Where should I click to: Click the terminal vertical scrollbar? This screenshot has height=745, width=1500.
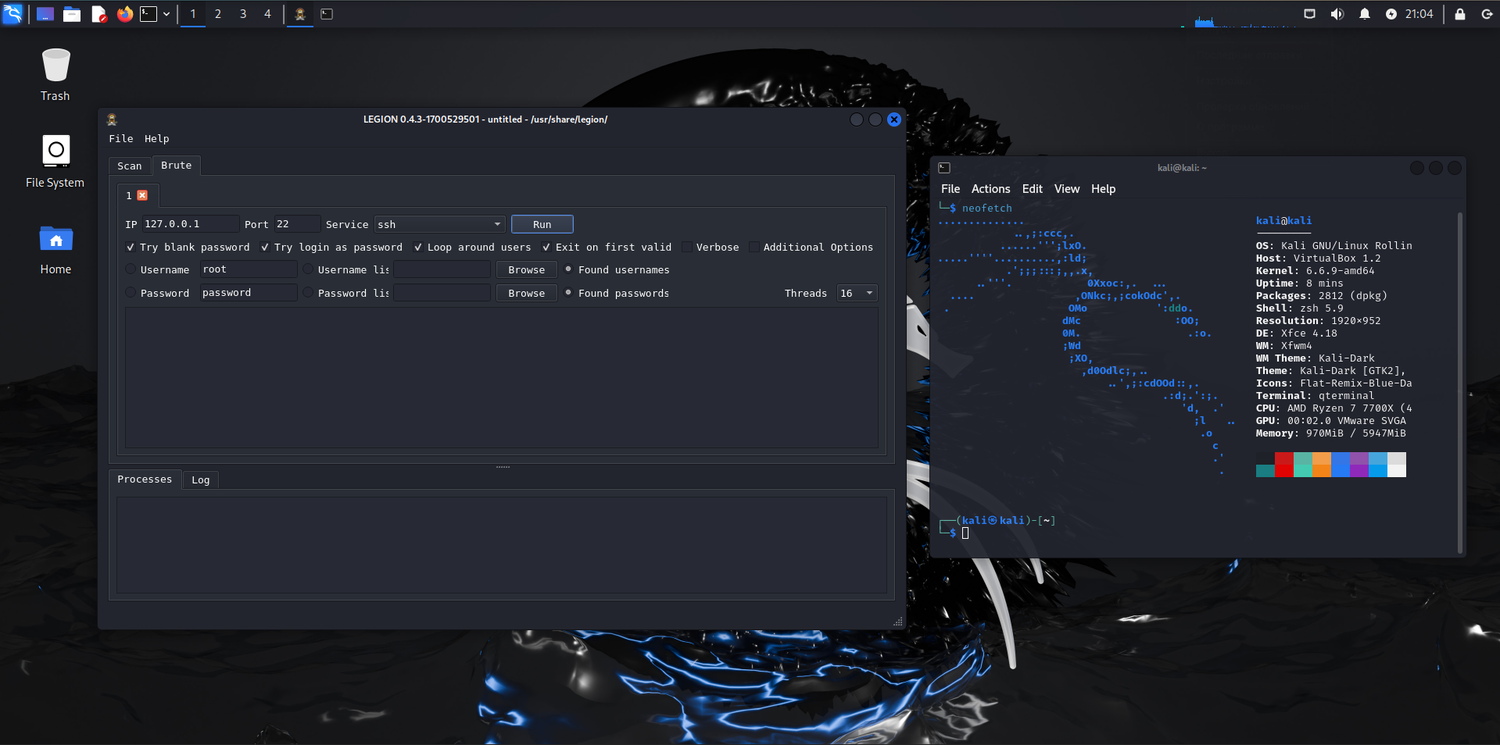click(1461, 381)
